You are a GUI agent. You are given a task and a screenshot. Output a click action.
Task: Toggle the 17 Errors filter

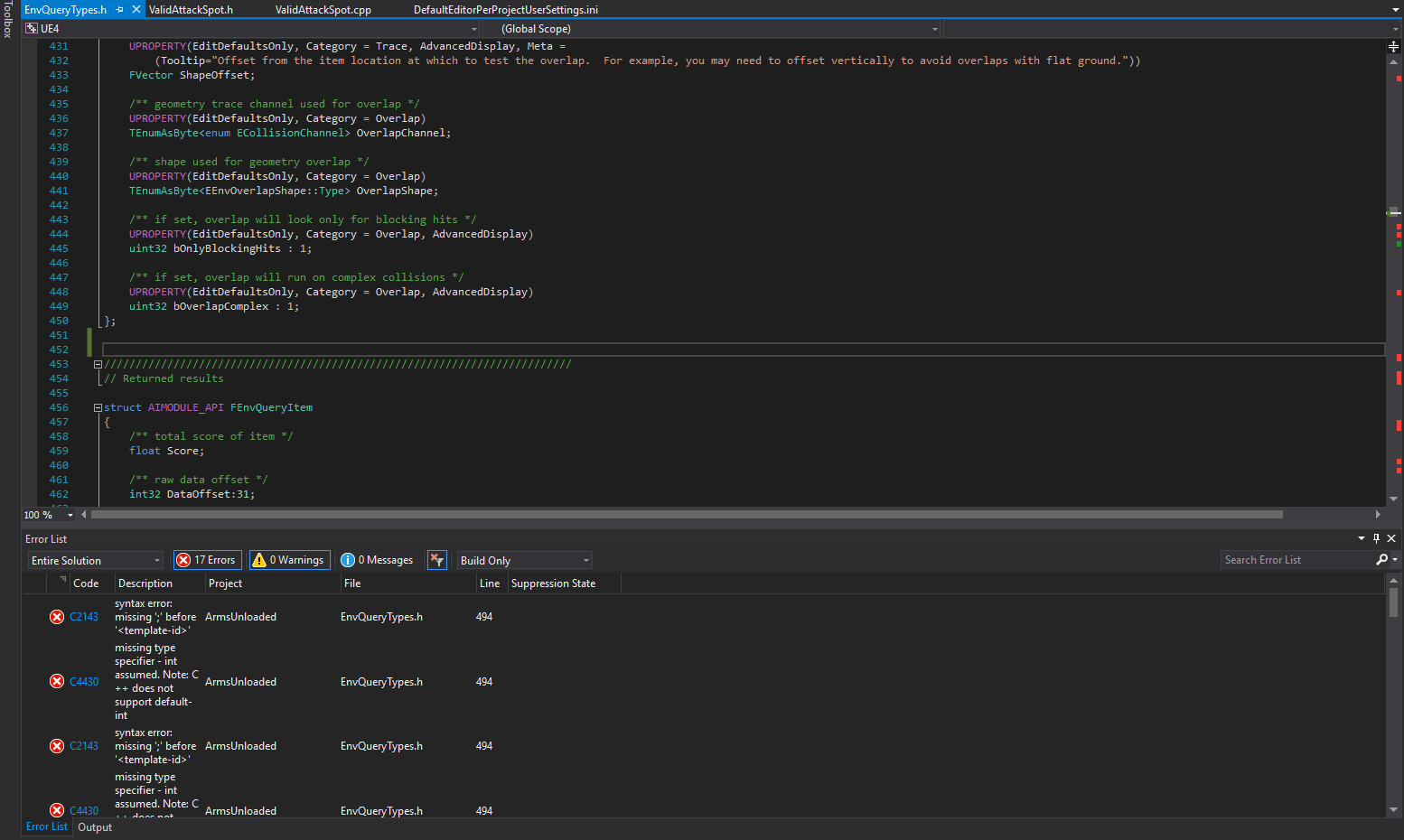click(207, 560)
